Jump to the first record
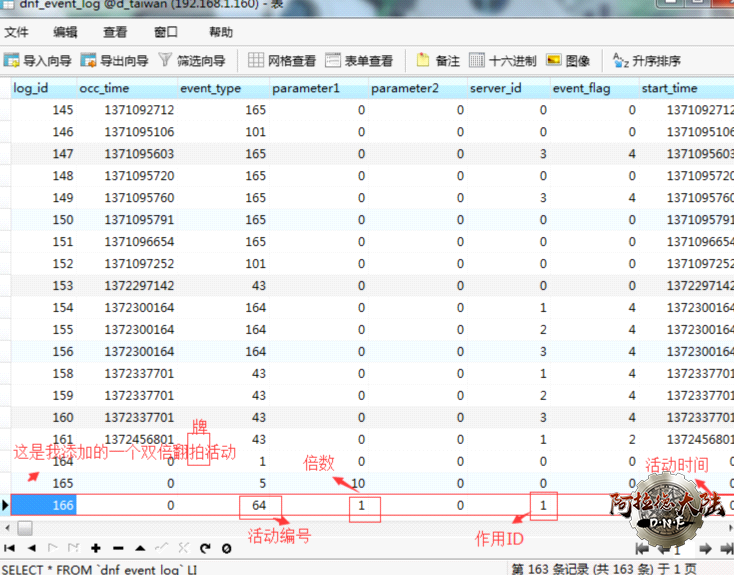Screen dimensions: 734x575 click(10, 548)
